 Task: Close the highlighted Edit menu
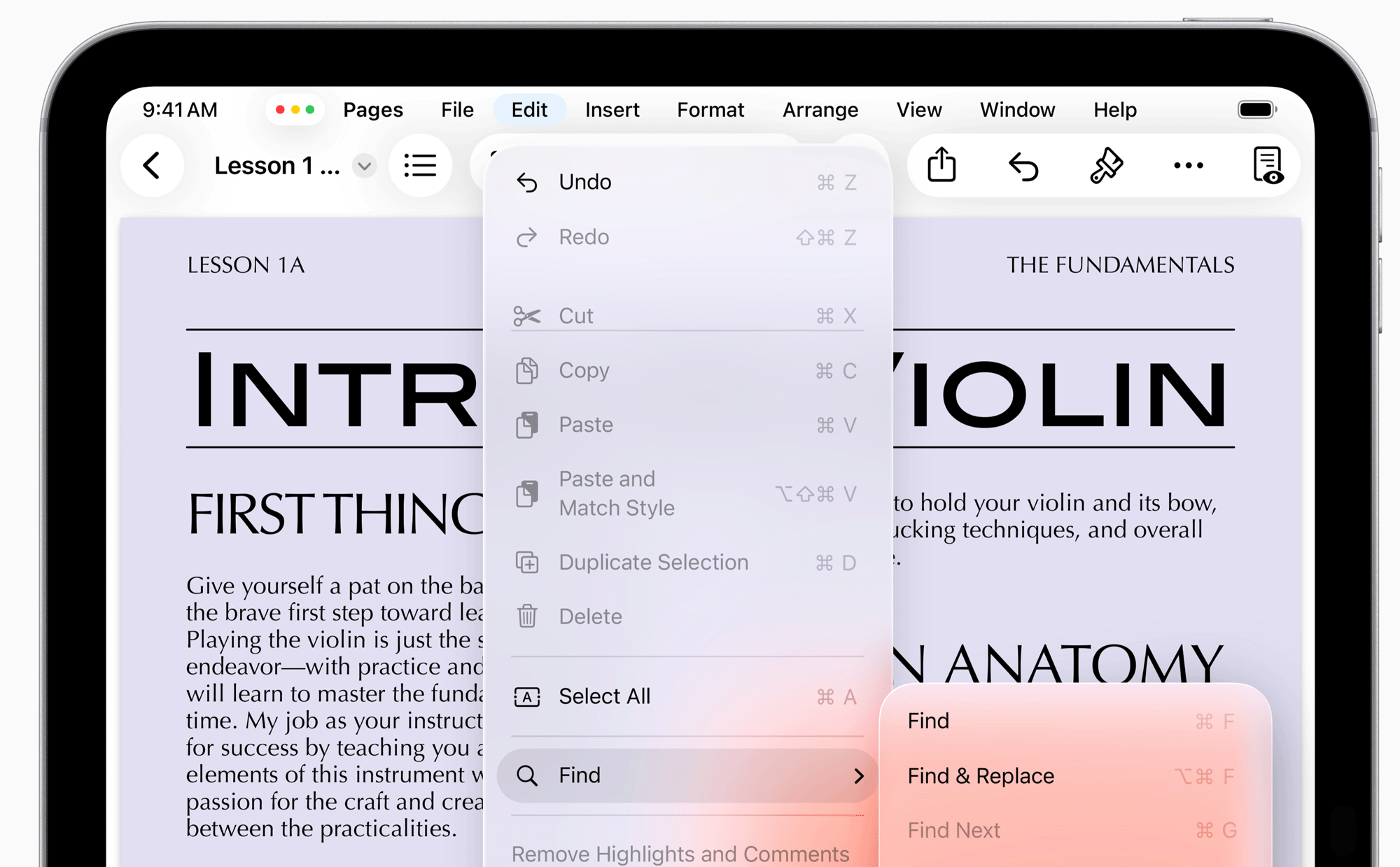click(529, 110)
